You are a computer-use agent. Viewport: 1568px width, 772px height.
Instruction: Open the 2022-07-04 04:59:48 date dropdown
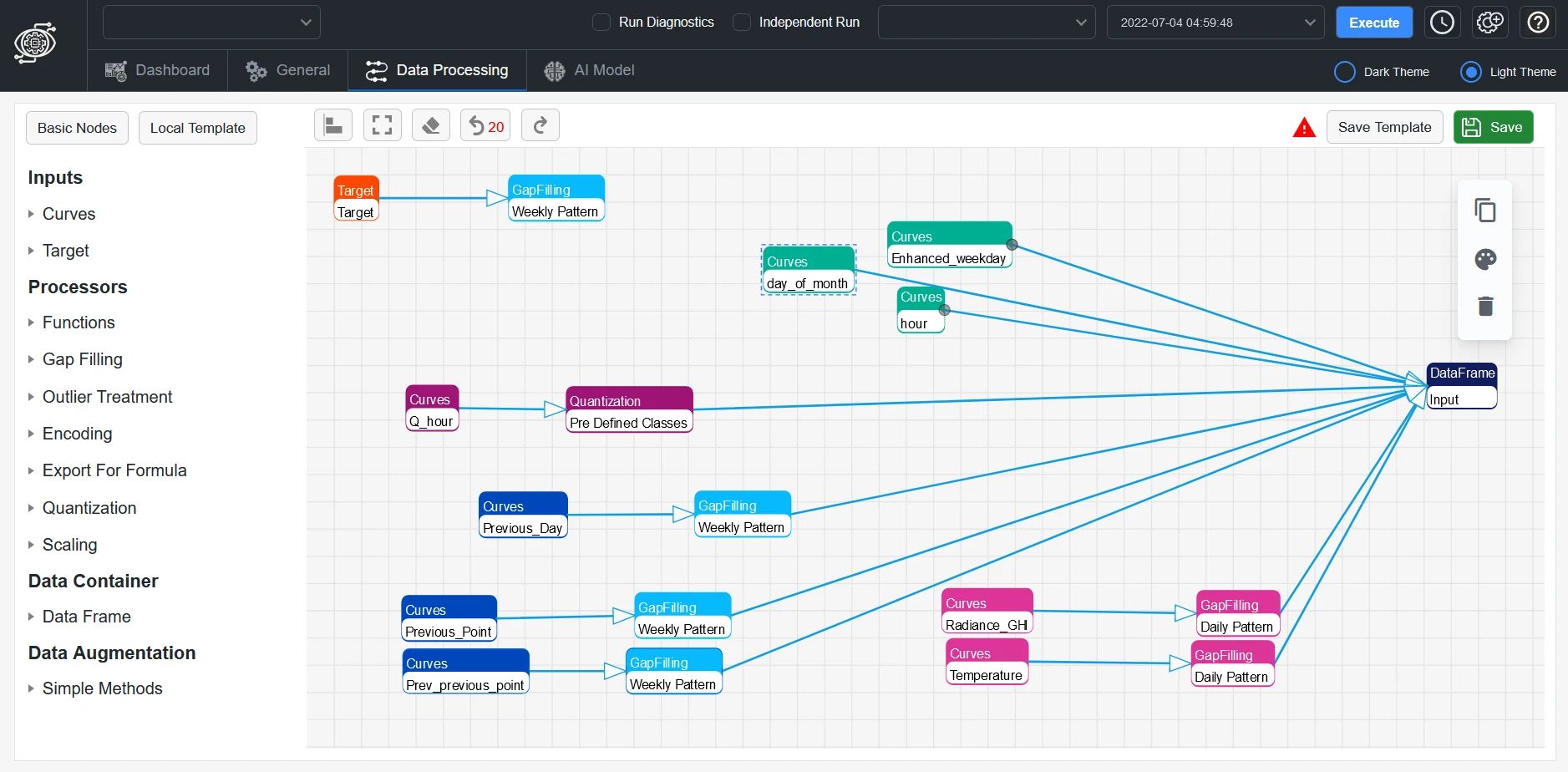coord(1215,23)
